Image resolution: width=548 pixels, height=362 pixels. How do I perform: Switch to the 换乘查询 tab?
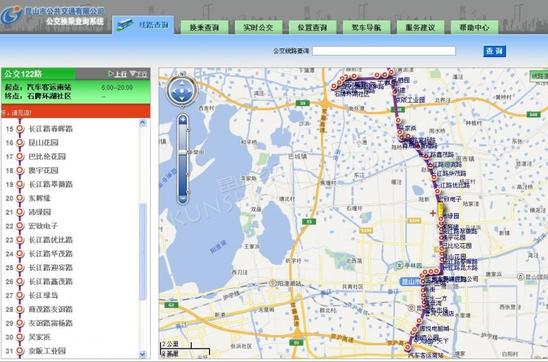204,27
